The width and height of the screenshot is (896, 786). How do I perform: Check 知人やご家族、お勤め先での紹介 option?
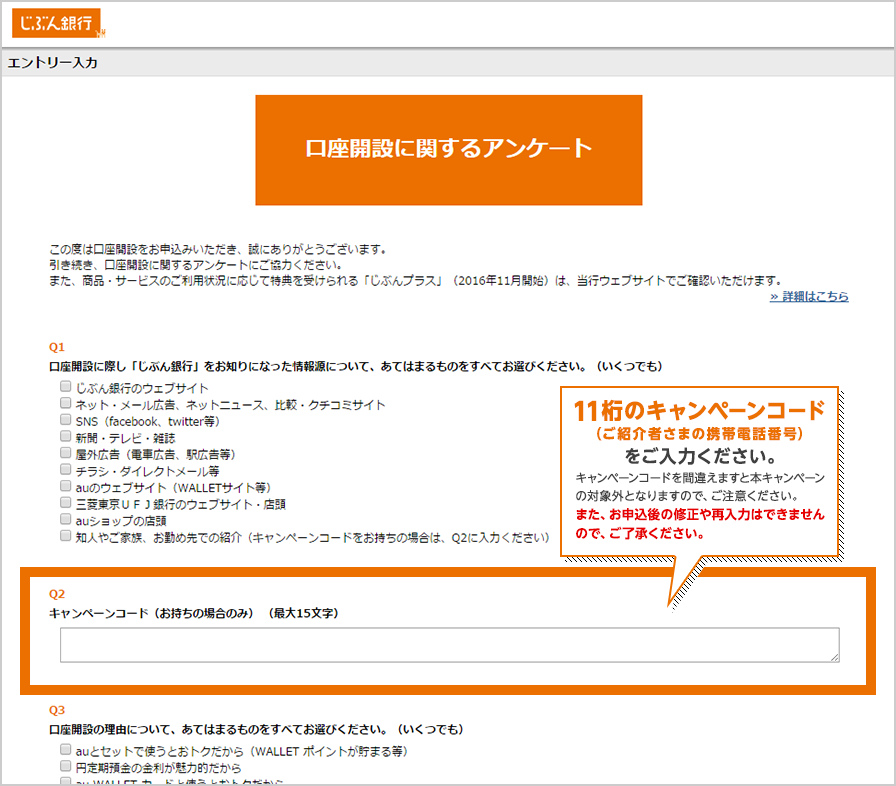tap(66, 537)
